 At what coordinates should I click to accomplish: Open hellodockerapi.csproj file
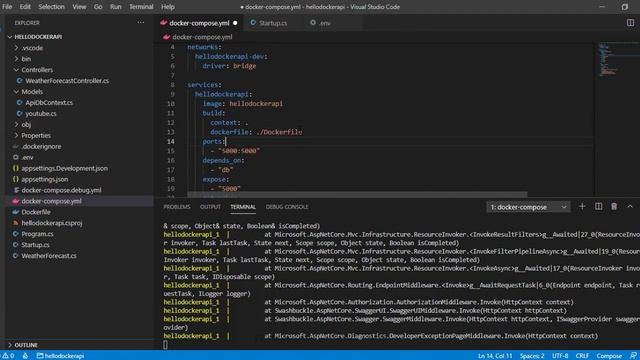tap(52, 223)
